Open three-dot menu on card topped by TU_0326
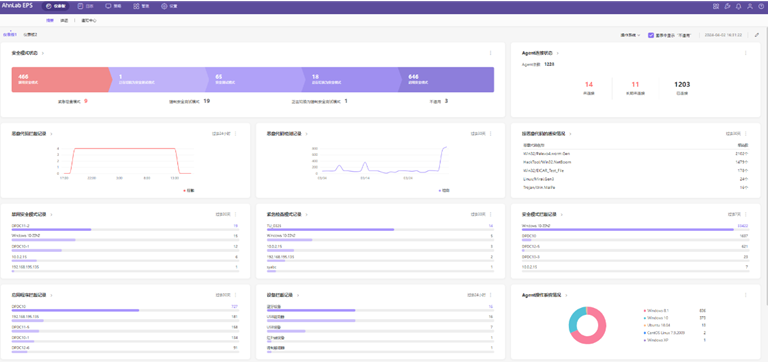Screen dimensions: 768x362 (x=490, y=214)
